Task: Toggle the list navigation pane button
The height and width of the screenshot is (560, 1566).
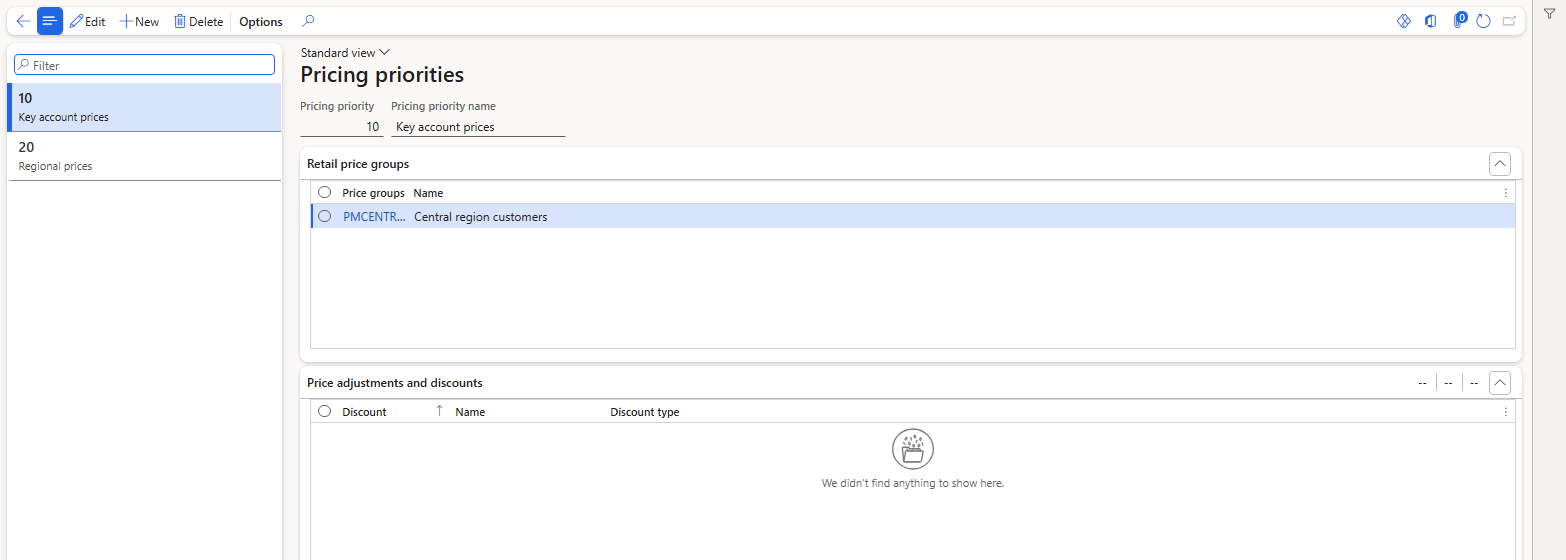Action: click(x=50, y=21)
